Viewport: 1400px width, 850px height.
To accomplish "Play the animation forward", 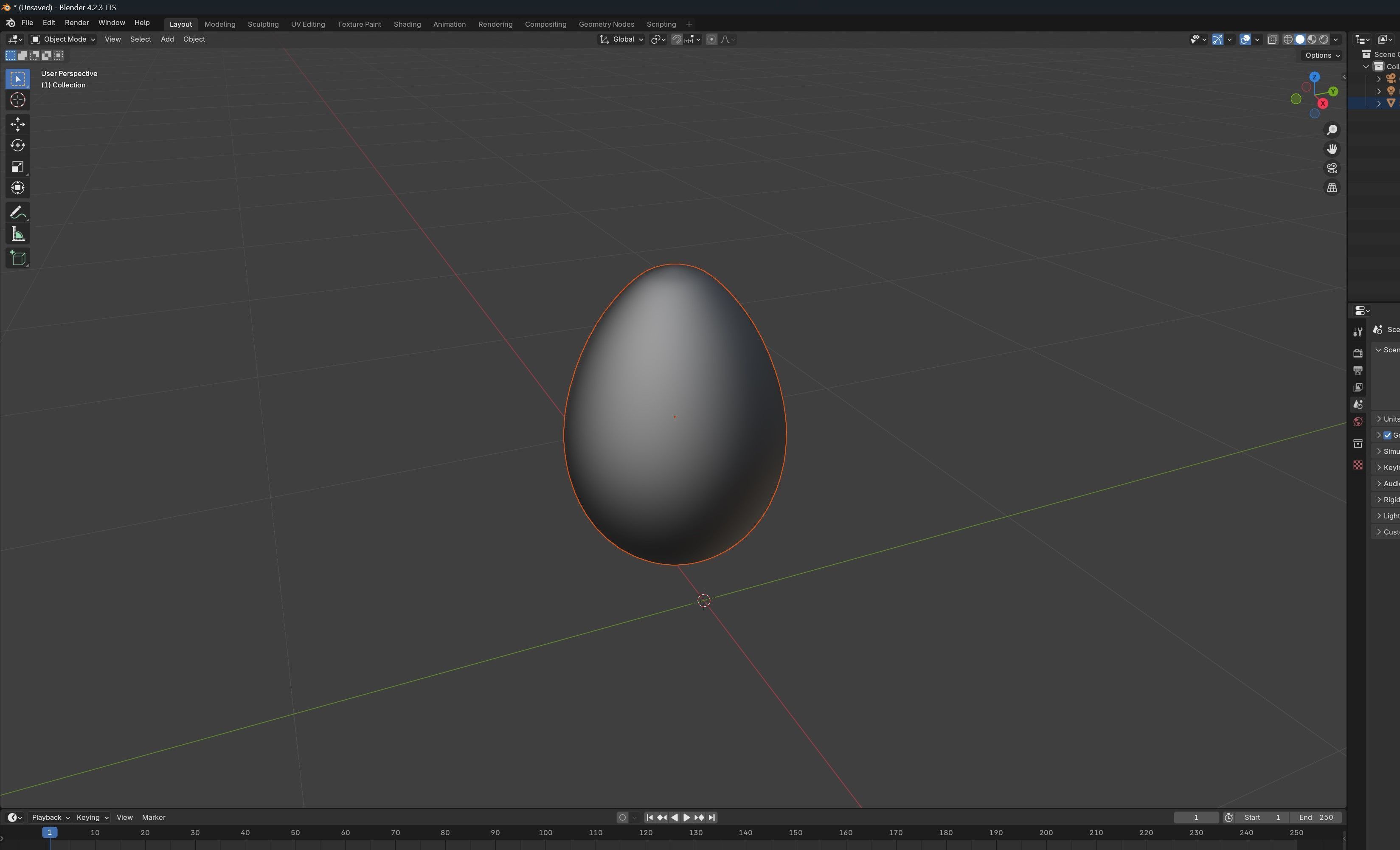I will [x=686, y=818].
